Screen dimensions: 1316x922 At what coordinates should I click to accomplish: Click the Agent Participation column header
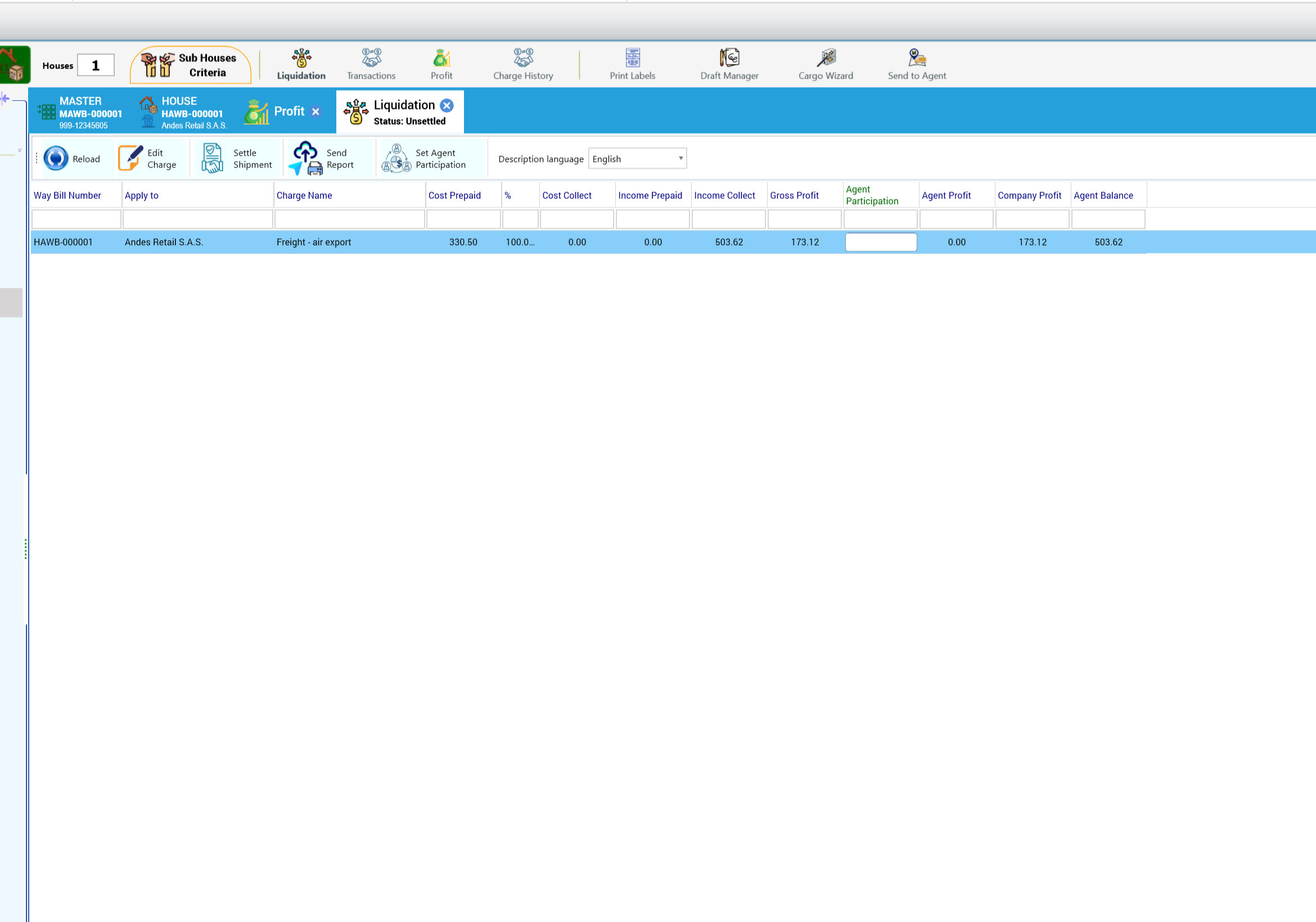(x=880, y=196)
